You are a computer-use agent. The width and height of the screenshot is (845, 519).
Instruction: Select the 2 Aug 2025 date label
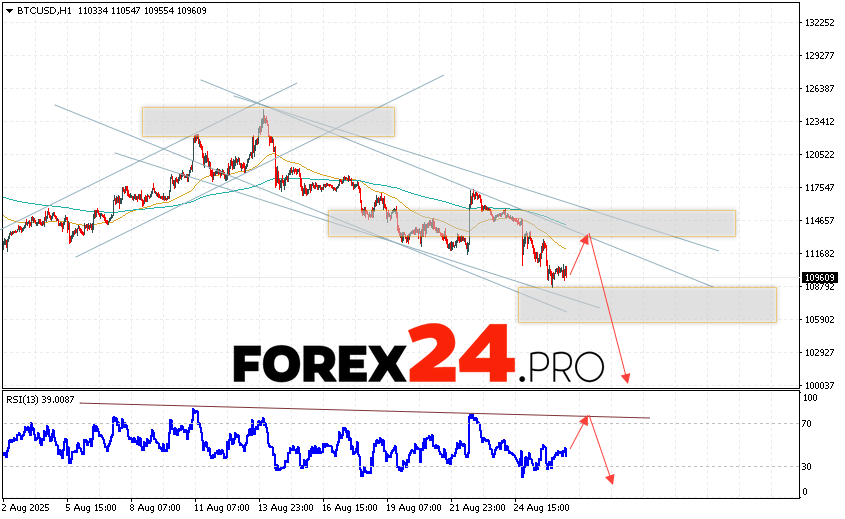[27, 507]
